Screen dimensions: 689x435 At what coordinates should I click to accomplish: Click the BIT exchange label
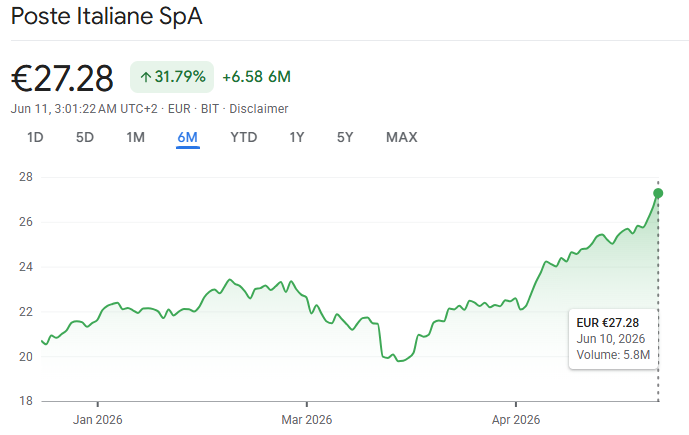coord(210,109)
